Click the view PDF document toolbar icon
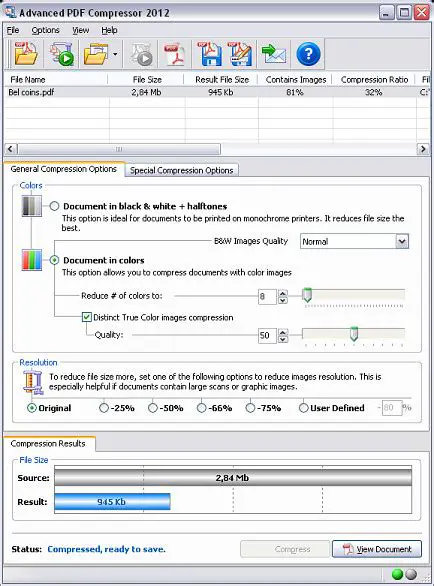Image resolution: width=434 pixels, height=586 pixels. click(x=175, y=54)
